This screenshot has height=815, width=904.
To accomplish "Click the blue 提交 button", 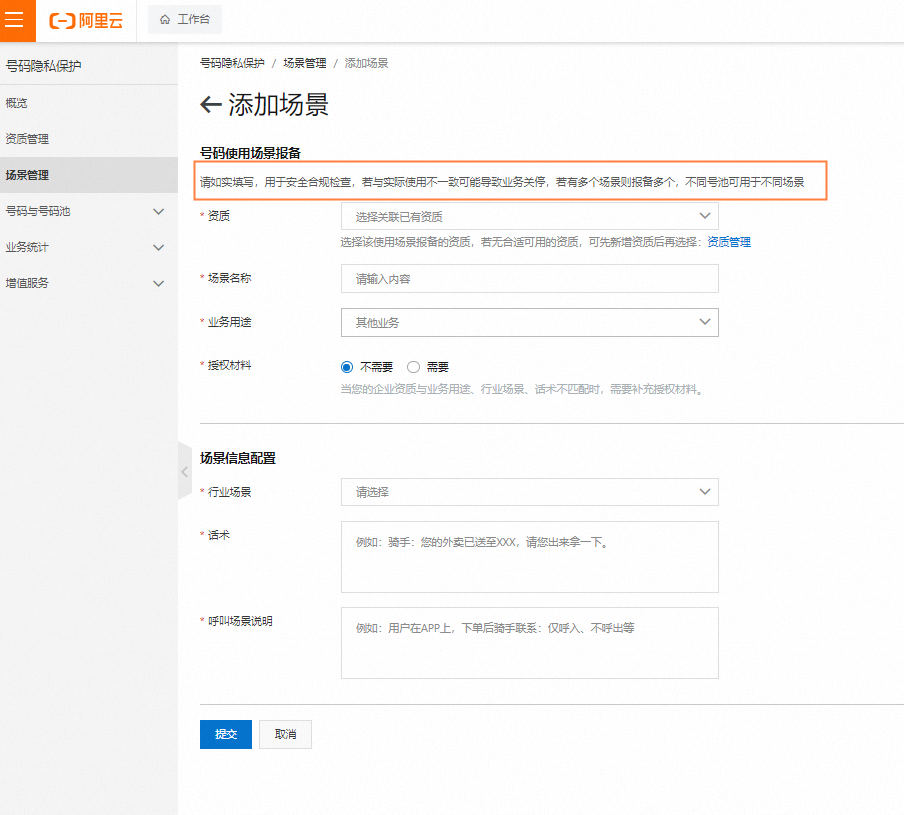I will 225,734.
